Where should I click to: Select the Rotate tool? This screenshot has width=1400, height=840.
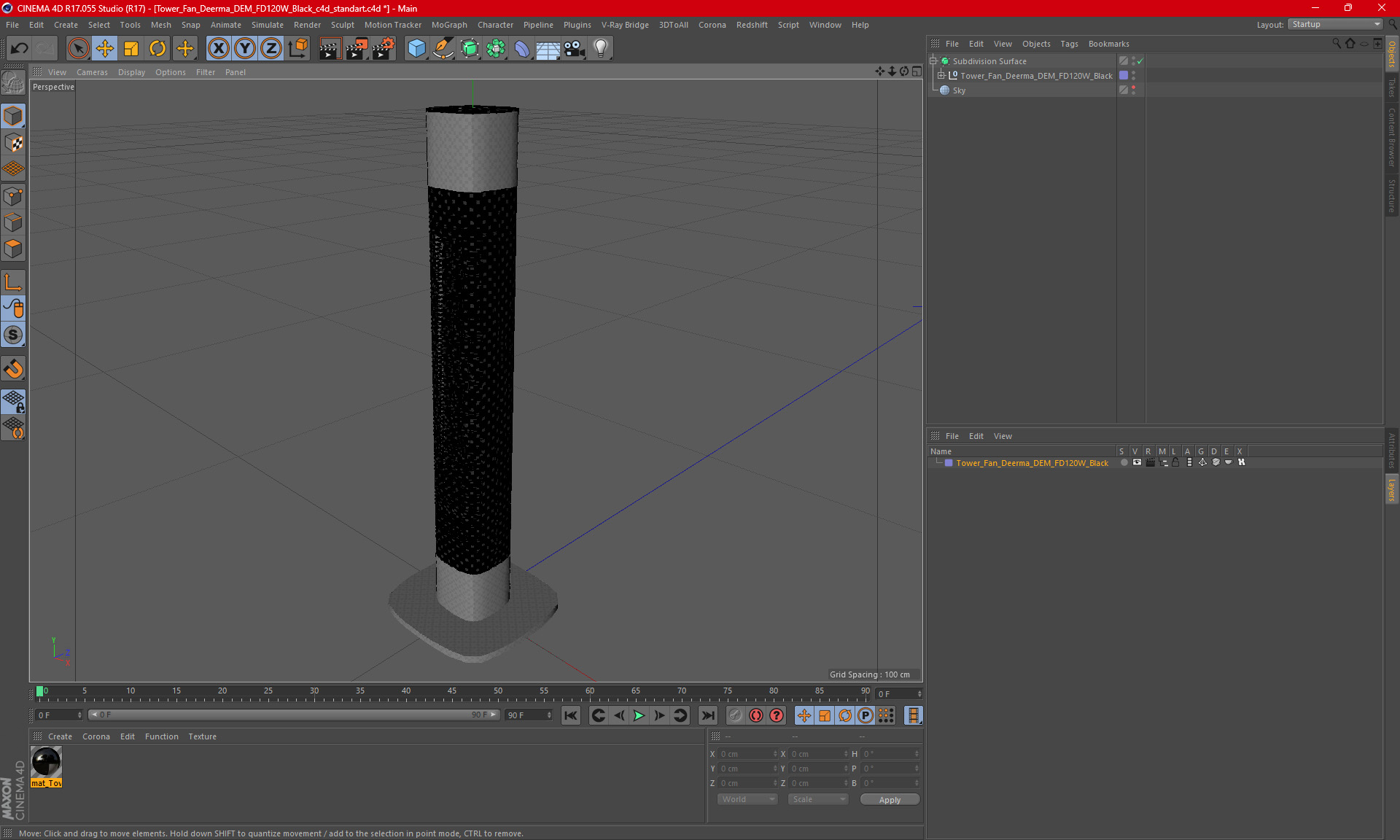click(x=157, y=48)
